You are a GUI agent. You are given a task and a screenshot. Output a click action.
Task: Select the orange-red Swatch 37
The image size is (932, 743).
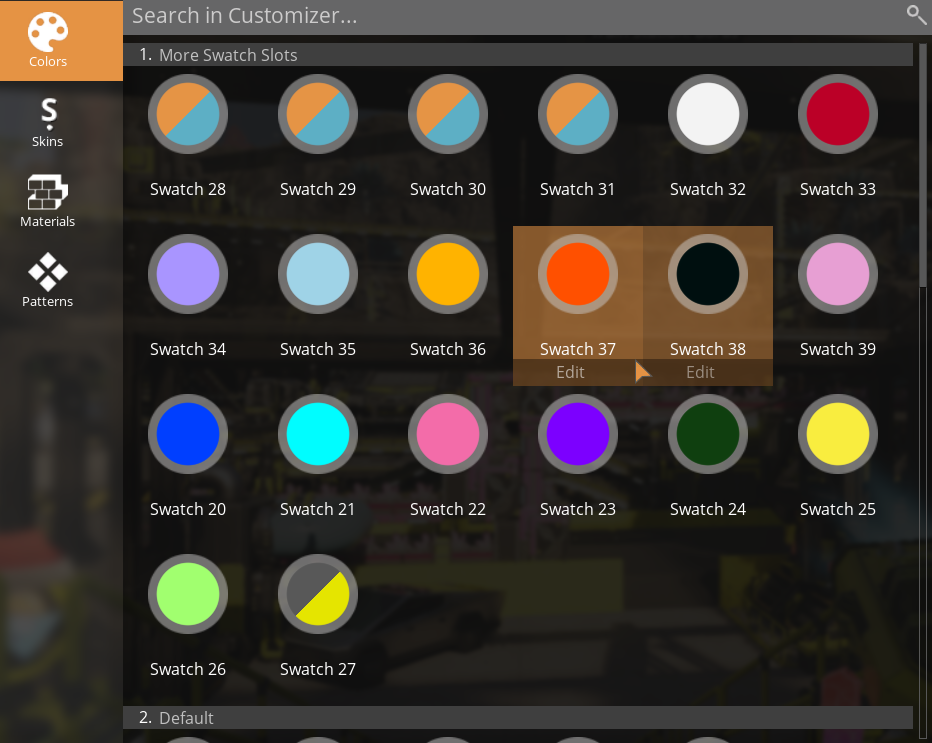click(x=578, y=274)
